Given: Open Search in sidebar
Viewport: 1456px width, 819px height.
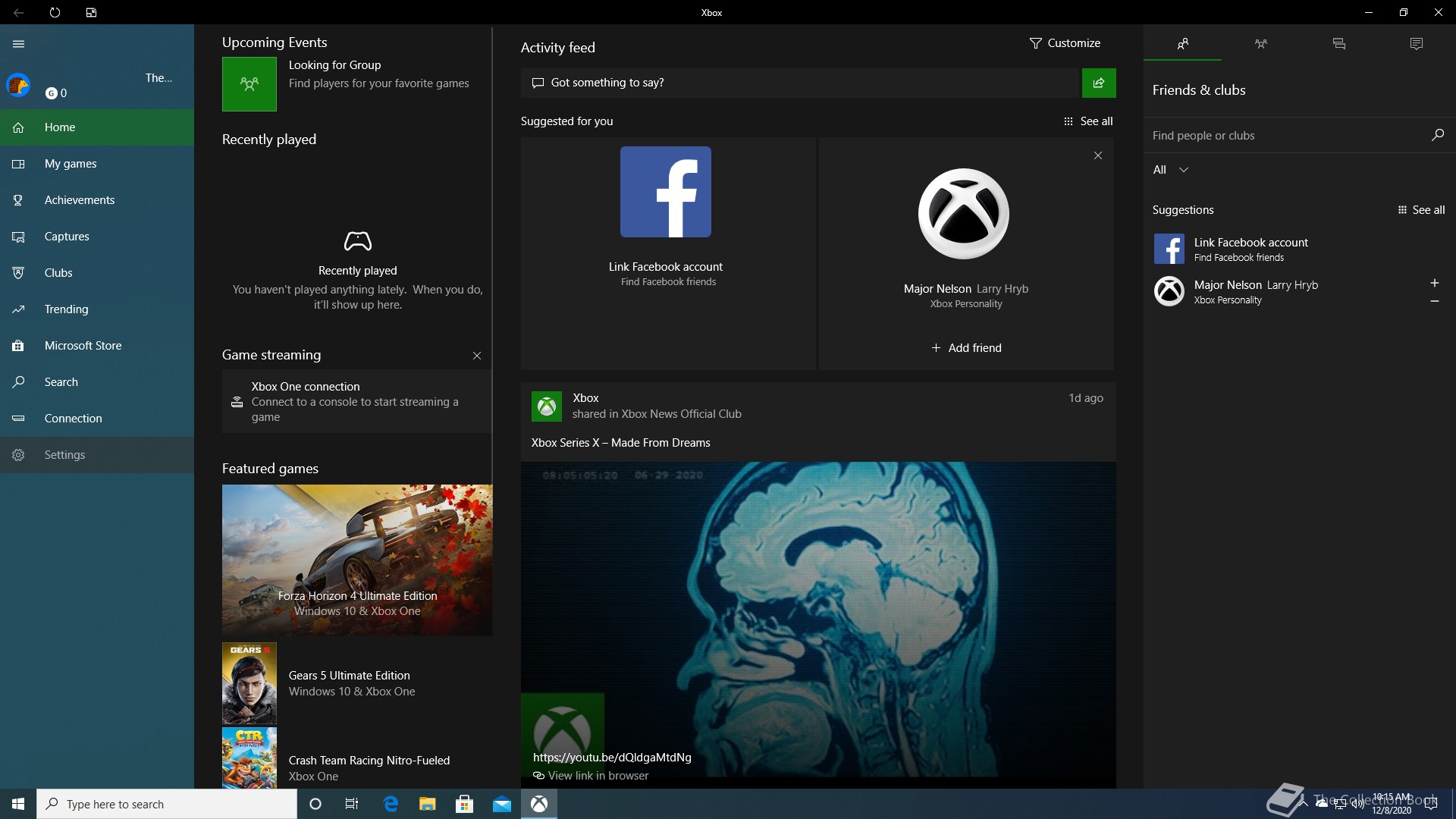Looking at the screenshot, I should 97,382.
